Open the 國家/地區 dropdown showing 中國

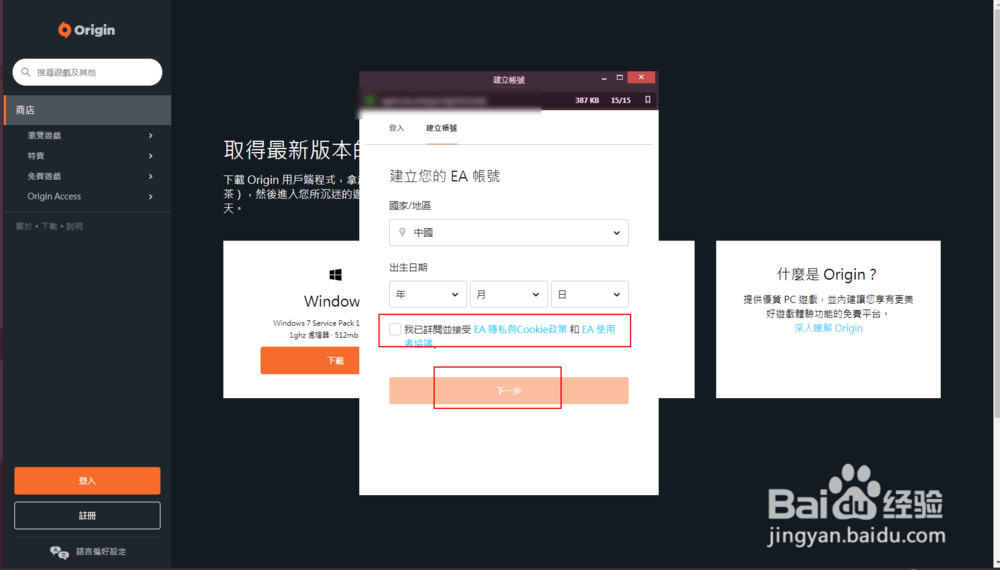click(x=509, y=233)
